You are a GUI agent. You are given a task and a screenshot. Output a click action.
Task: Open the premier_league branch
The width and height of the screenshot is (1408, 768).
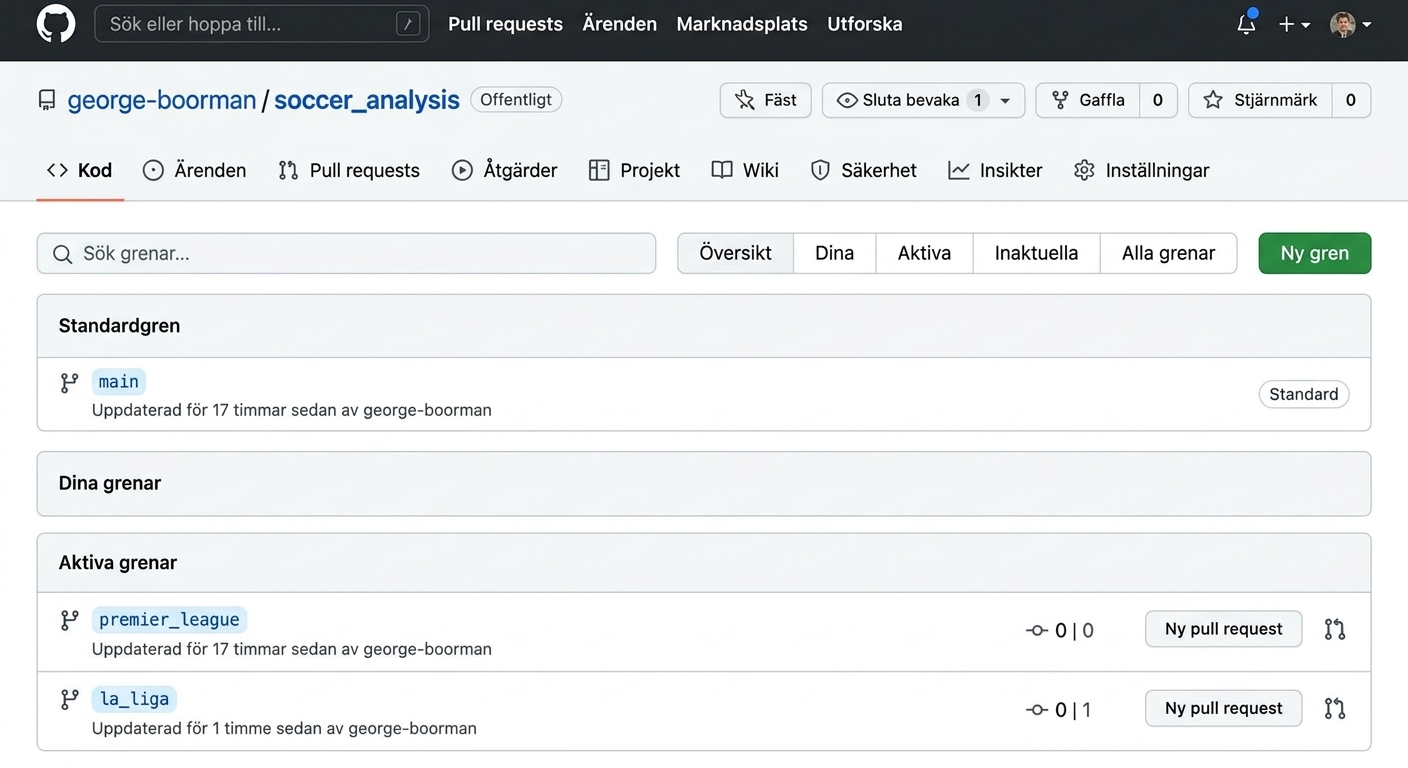(x=169, y=619)
